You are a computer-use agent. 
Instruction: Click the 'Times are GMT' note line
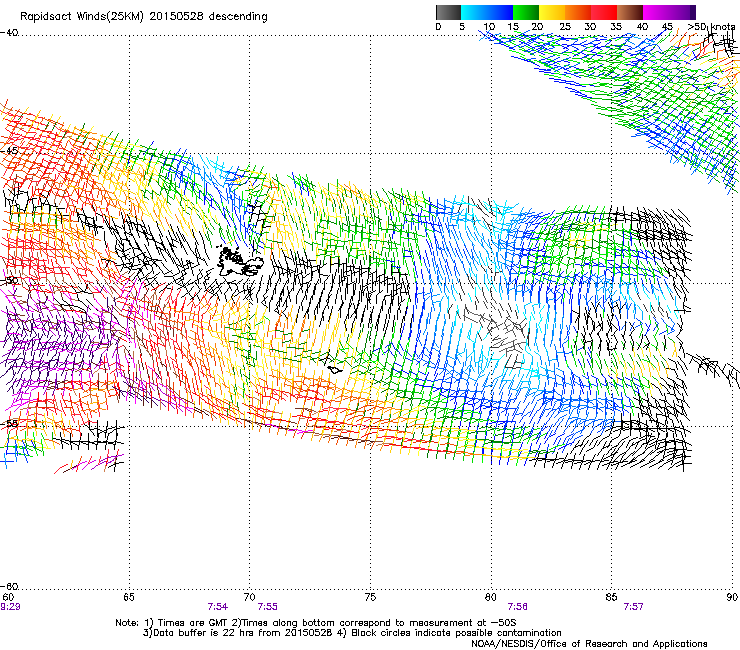click(315, 623)
